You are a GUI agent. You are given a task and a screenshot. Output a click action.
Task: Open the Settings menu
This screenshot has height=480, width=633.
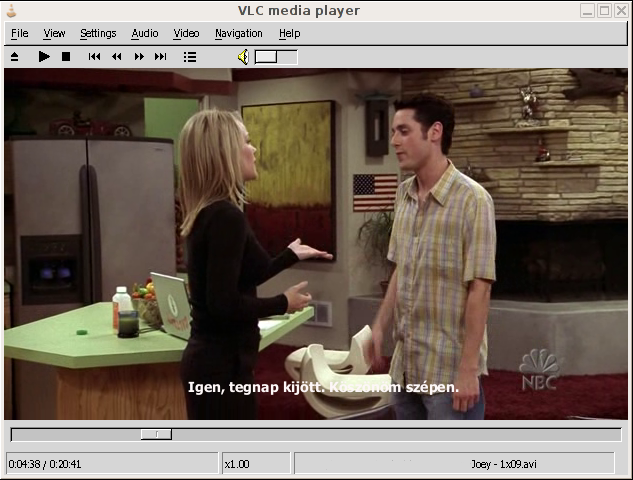(x=98, y=33)
